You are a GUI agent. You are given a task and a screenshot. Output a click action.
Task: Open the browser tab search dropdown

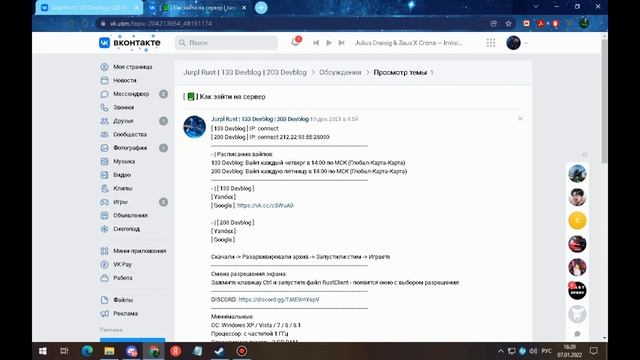536,7
